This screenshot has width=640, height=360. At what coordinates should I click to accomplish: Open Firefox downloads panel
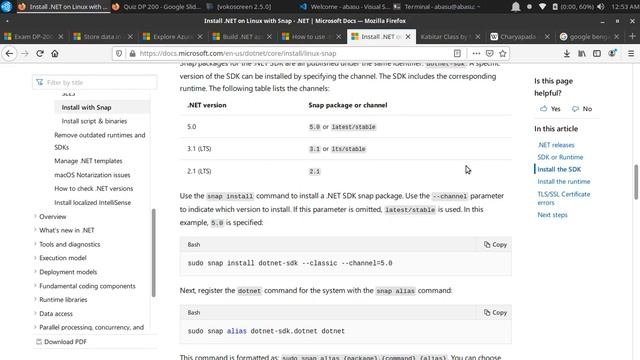click(567, 53)
